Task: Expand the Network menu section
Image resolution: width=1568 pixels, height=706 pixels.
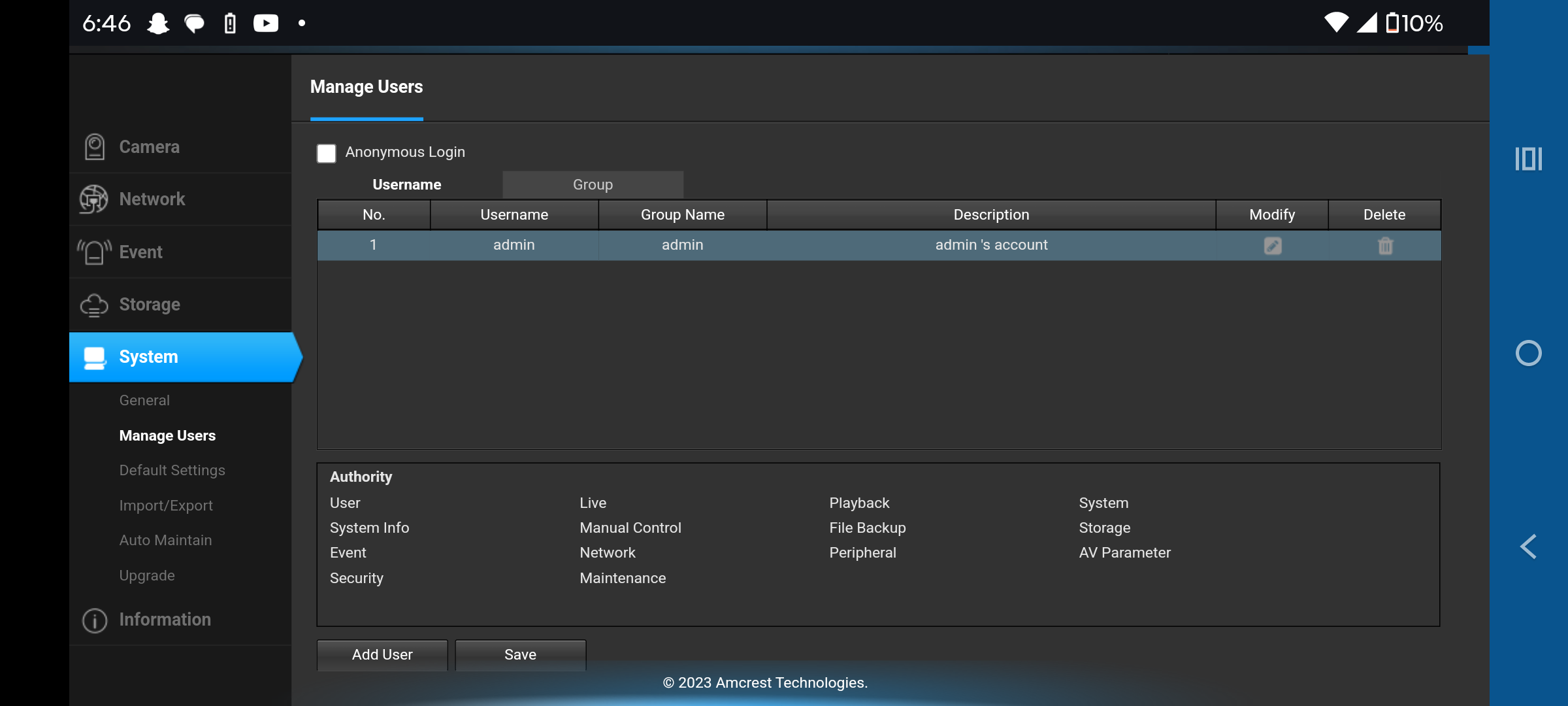Action: click(x=180, y=199)
